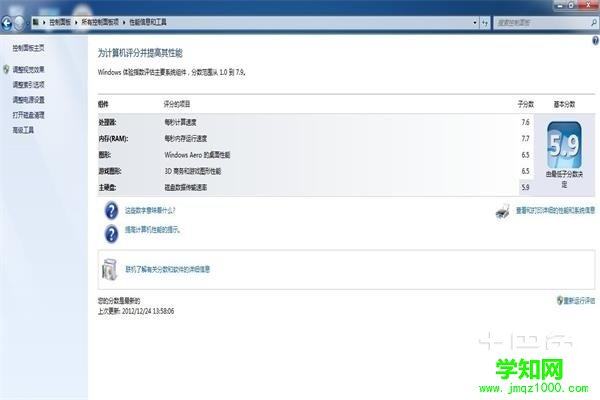Click the control panel icon in address bar
This screenshot has width=600, height=400.
point(36,22)
